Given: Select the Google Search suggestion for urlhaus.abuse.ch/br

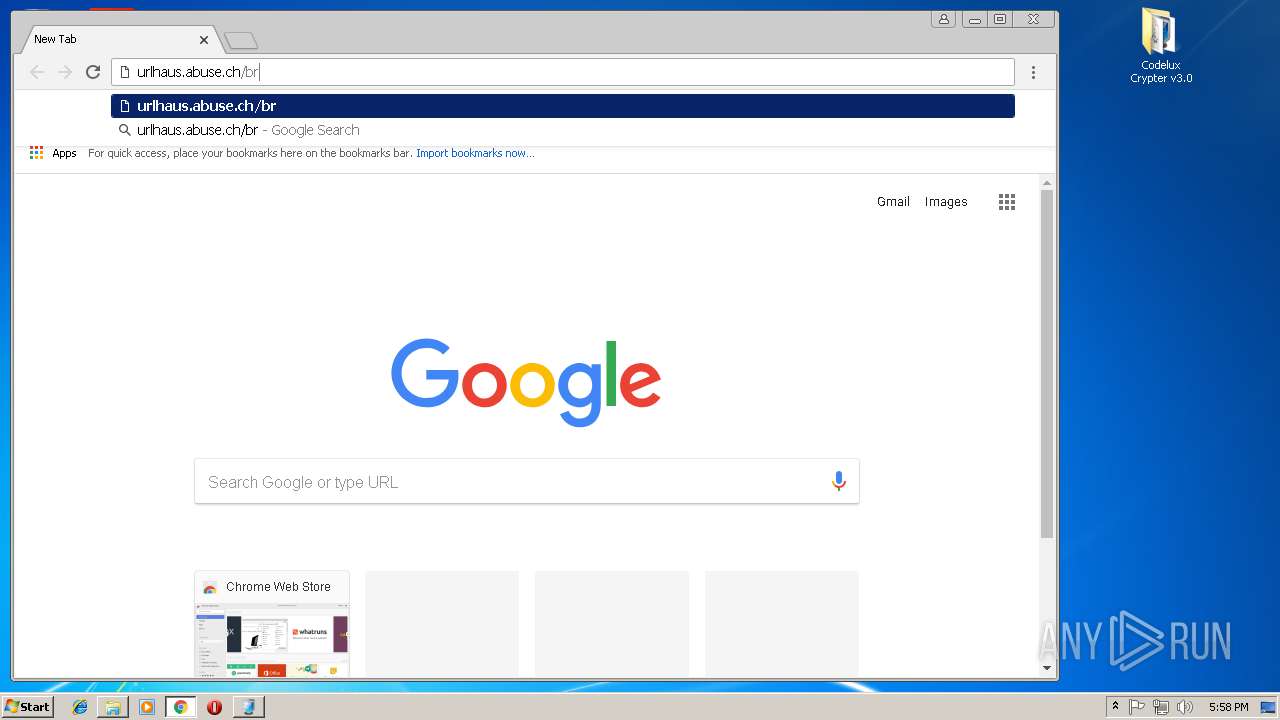Looking at the screenshot, I should tap(563, 130).
